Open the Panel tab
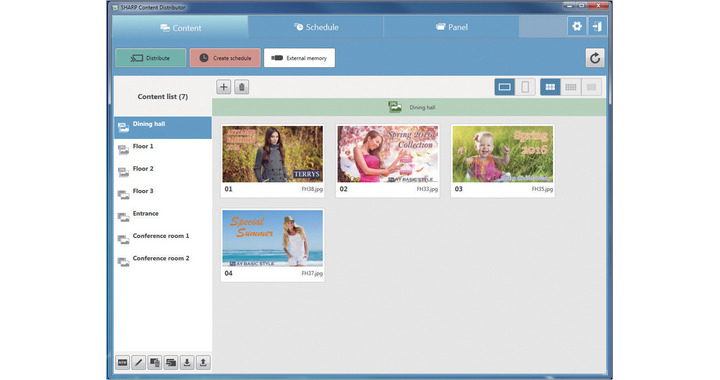Screen dimensions: 720x380 click(451, 27)
